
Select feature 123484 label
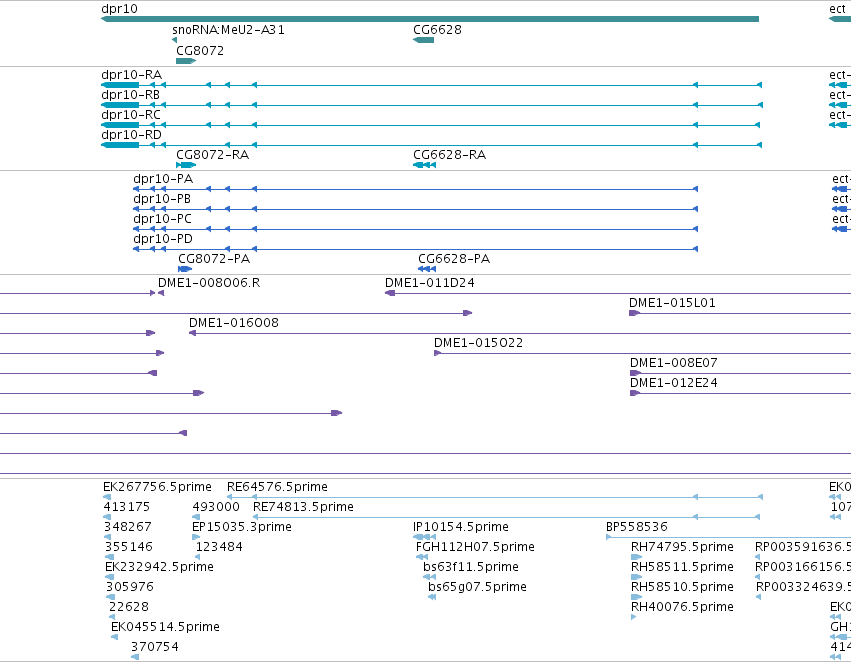point(219,547)
